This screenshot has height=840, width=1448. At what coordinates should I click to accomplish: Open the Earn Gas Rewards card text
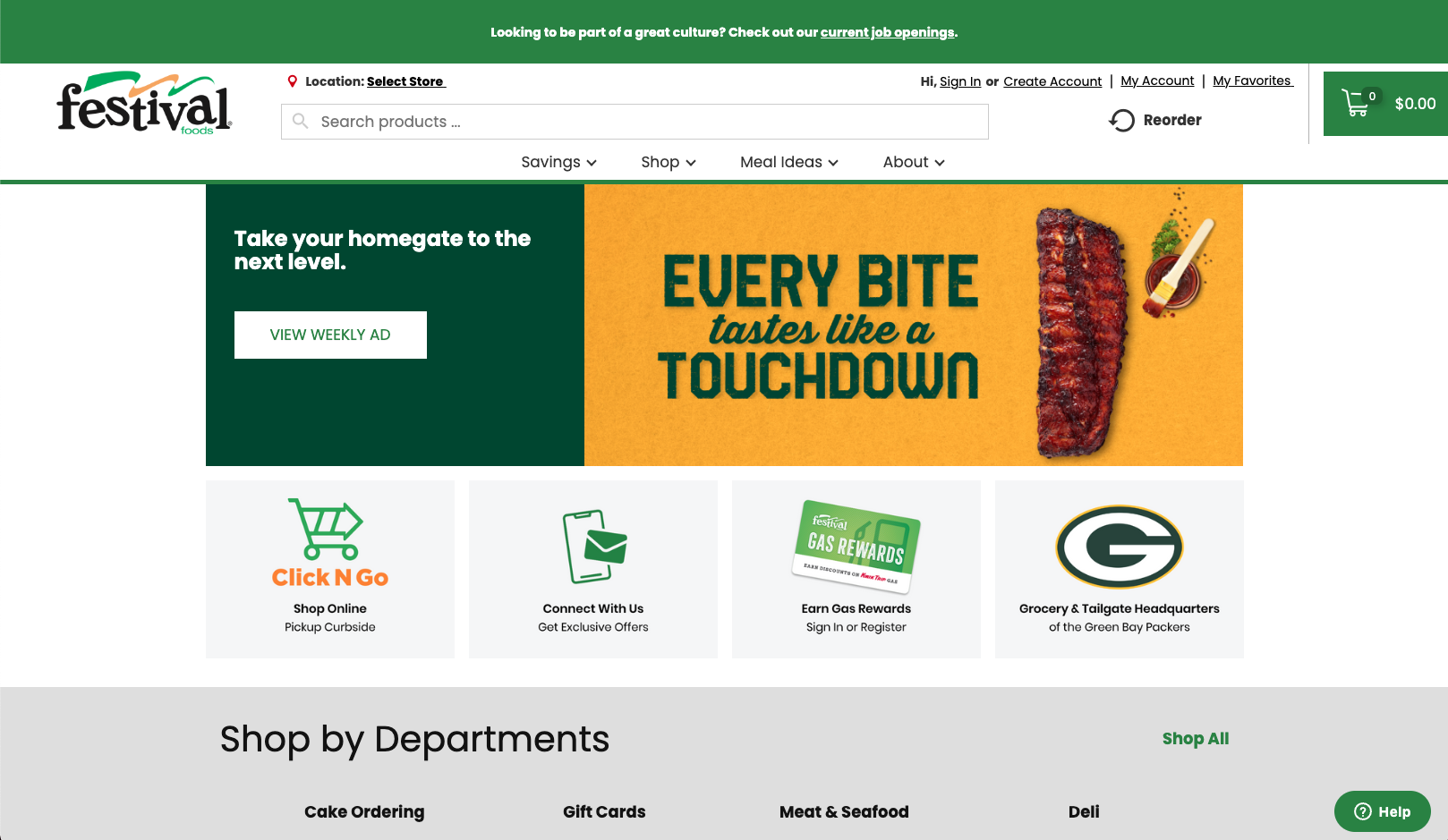[x=856, y=617]
